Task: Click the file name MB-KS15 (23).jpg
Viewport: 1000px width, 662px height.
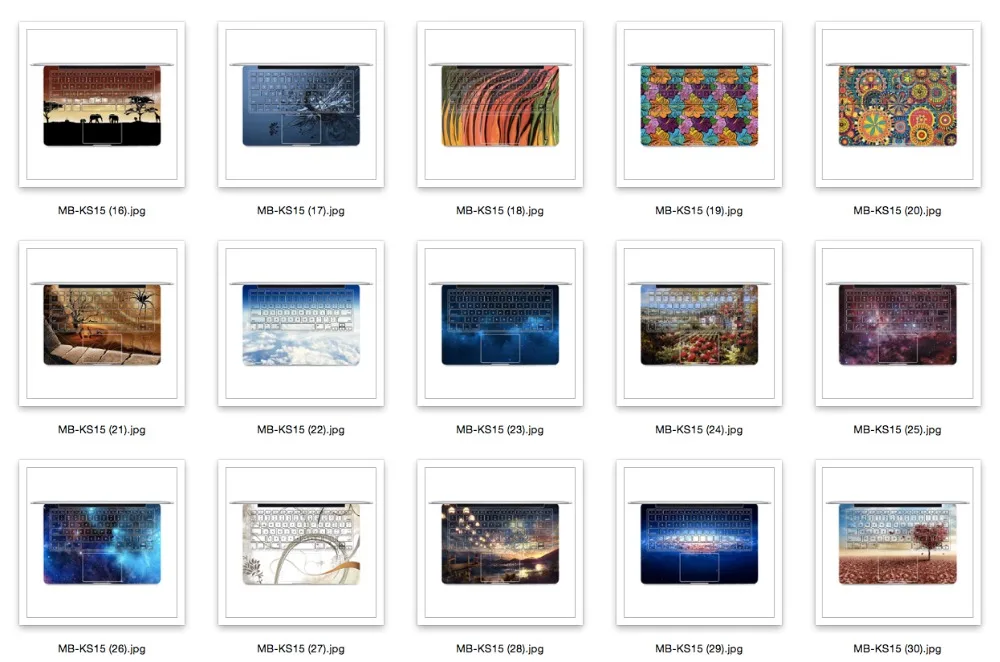Action: [500, 430]
